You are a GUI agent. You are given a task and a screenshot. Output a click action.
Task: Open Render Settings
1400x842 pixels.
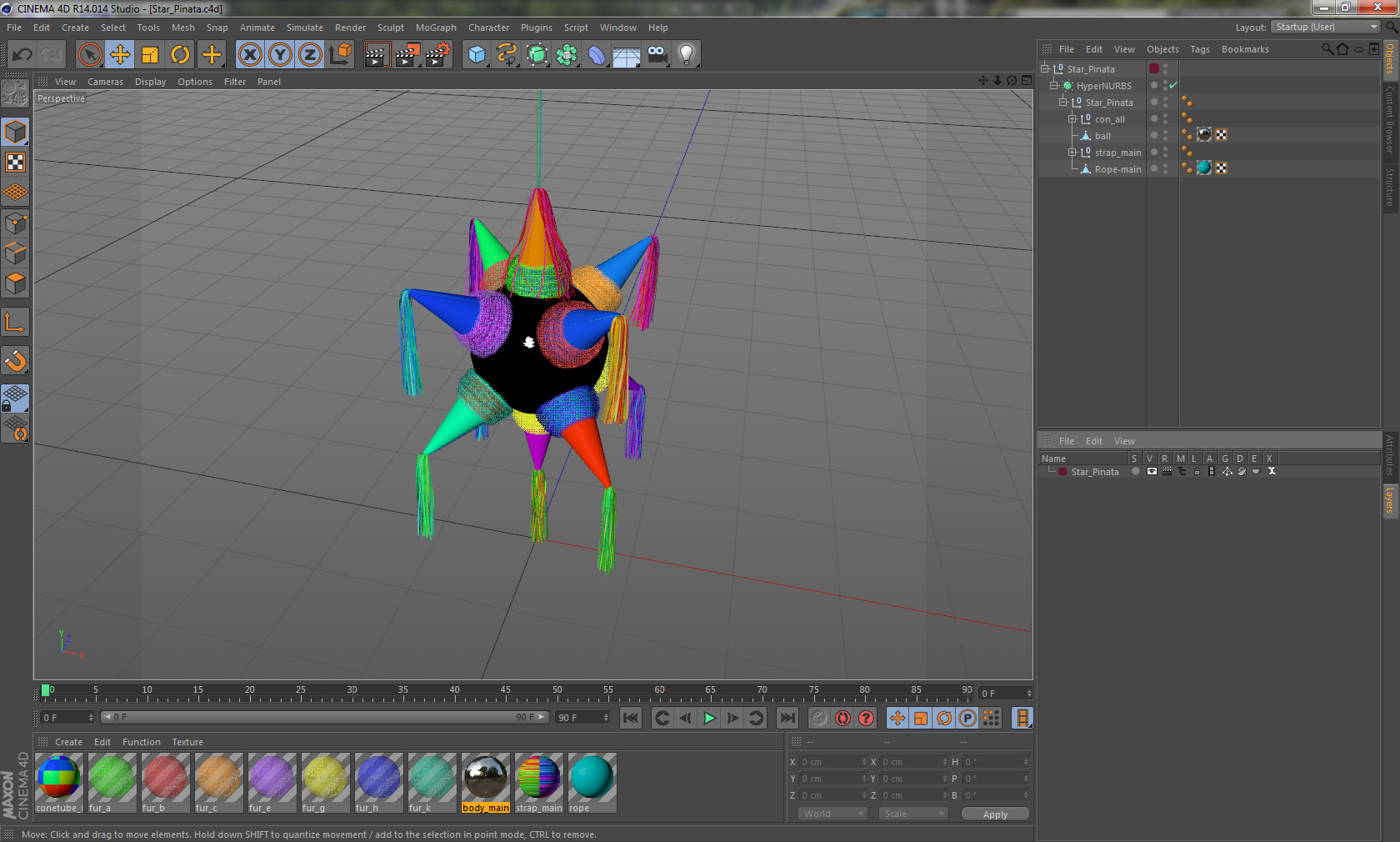pyautogui.click(x=438, y=55)
